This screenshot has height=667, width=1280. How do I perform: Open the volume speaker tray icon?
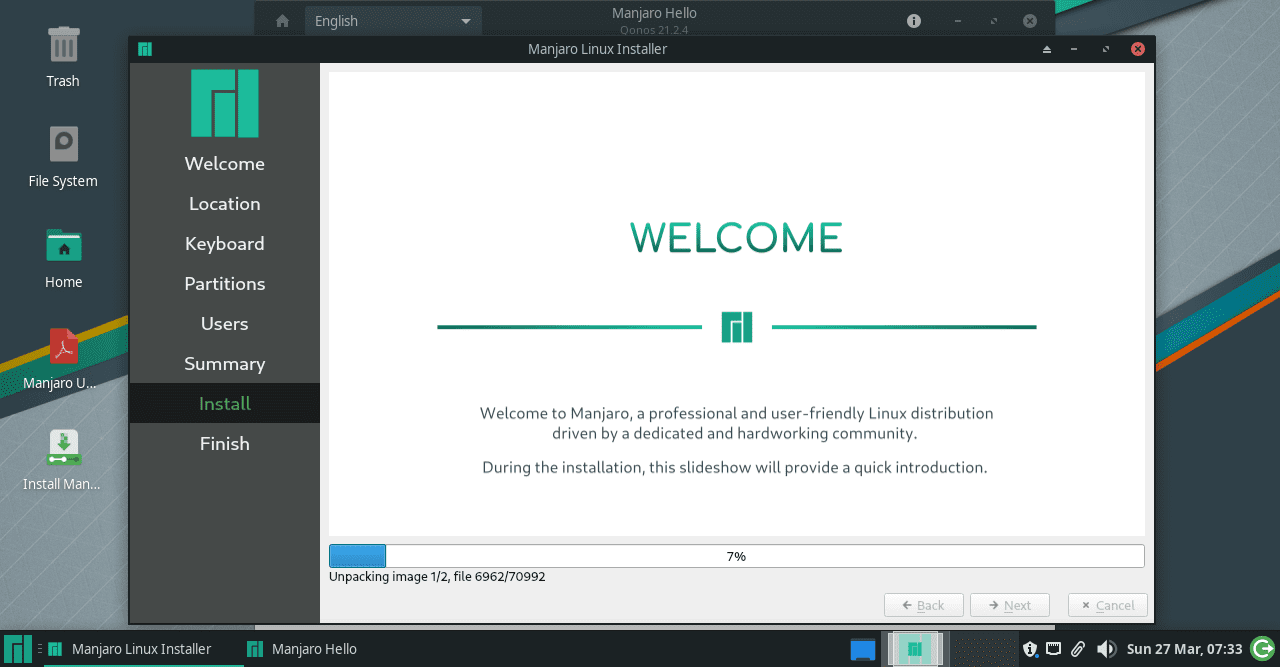1106,649
